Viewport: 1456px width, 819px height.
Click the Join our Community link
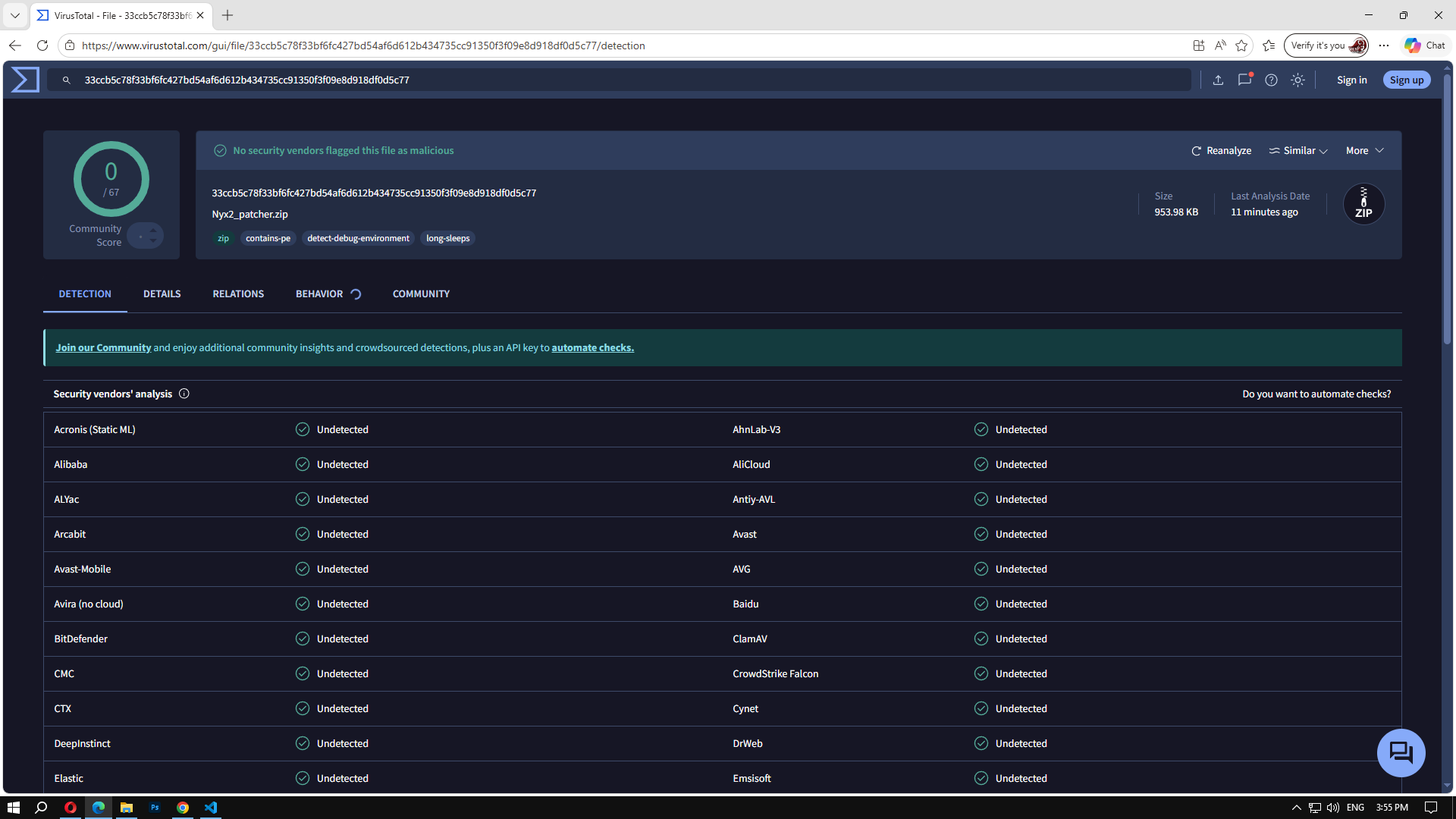[103, 348]
